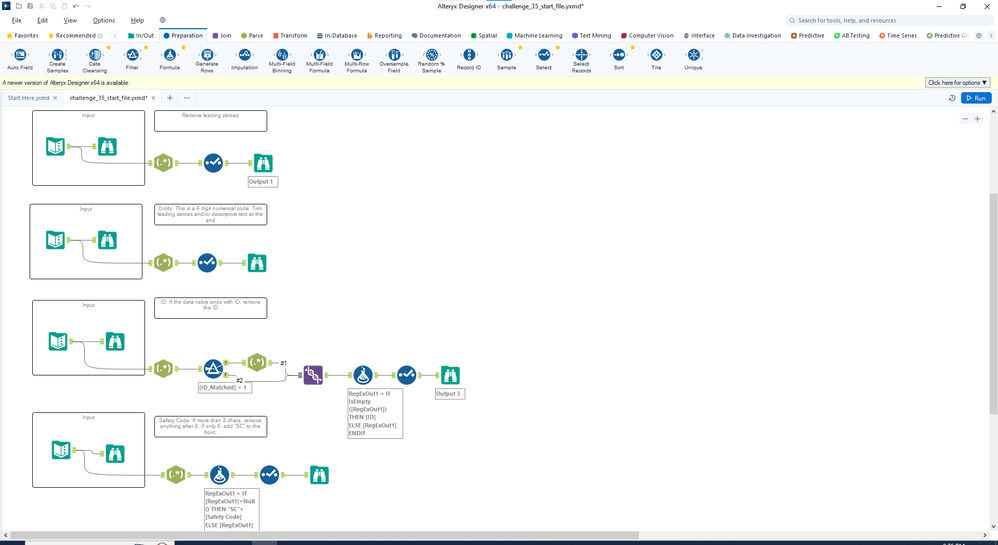The height and width of the screenshot is (545, 998).
Task: Click the canvas horizontal scrollbar
Action: click(325, 535)
